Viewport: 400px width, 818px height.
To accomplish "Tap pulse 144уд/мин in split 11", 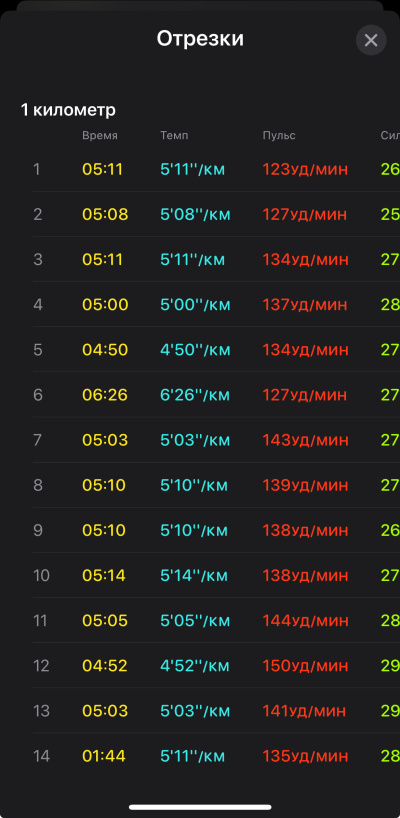I will click(x=306, y=620).
